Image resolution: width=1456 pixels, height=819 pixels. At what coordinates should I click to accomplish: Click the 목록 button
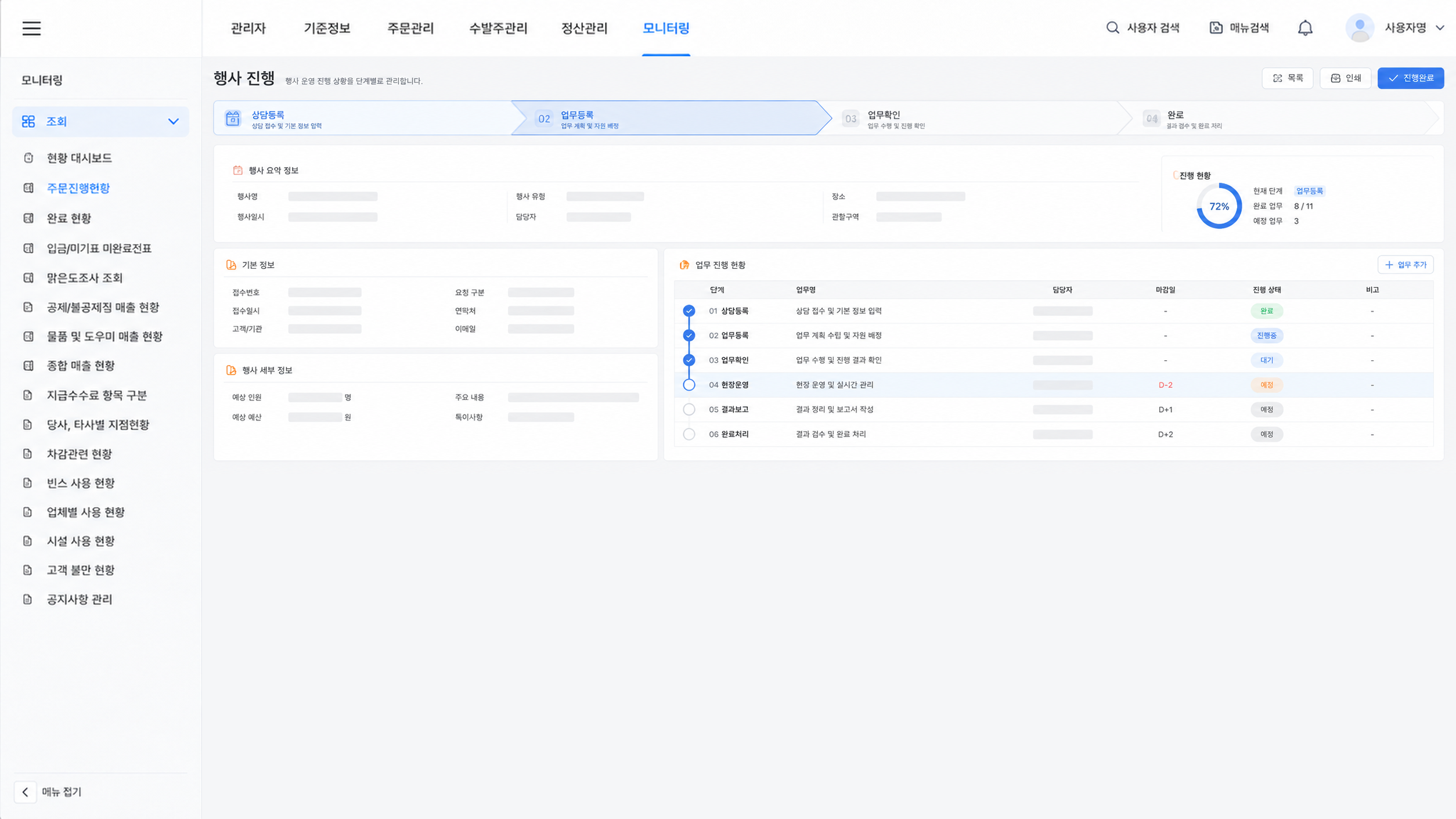(x=1287, y=78)
